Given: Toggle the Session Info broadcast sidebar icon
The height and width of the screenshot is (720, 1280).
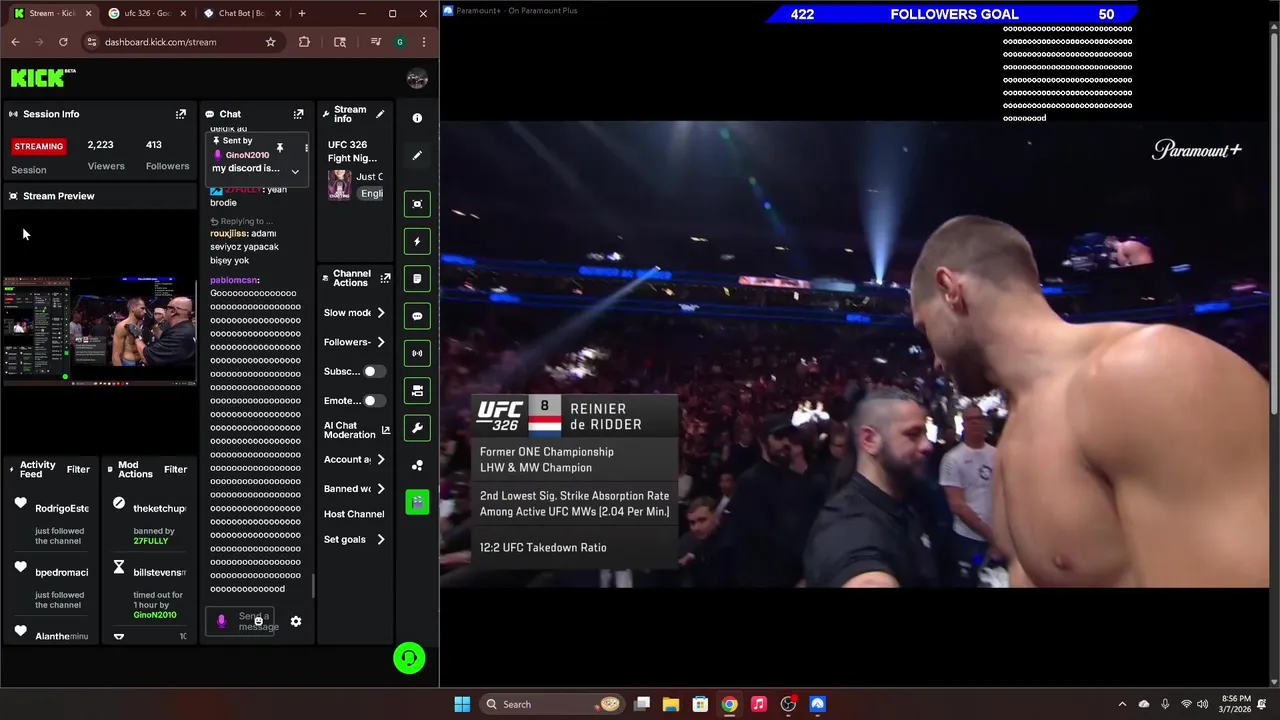Looking at the screenshot, I should (417, 353).
